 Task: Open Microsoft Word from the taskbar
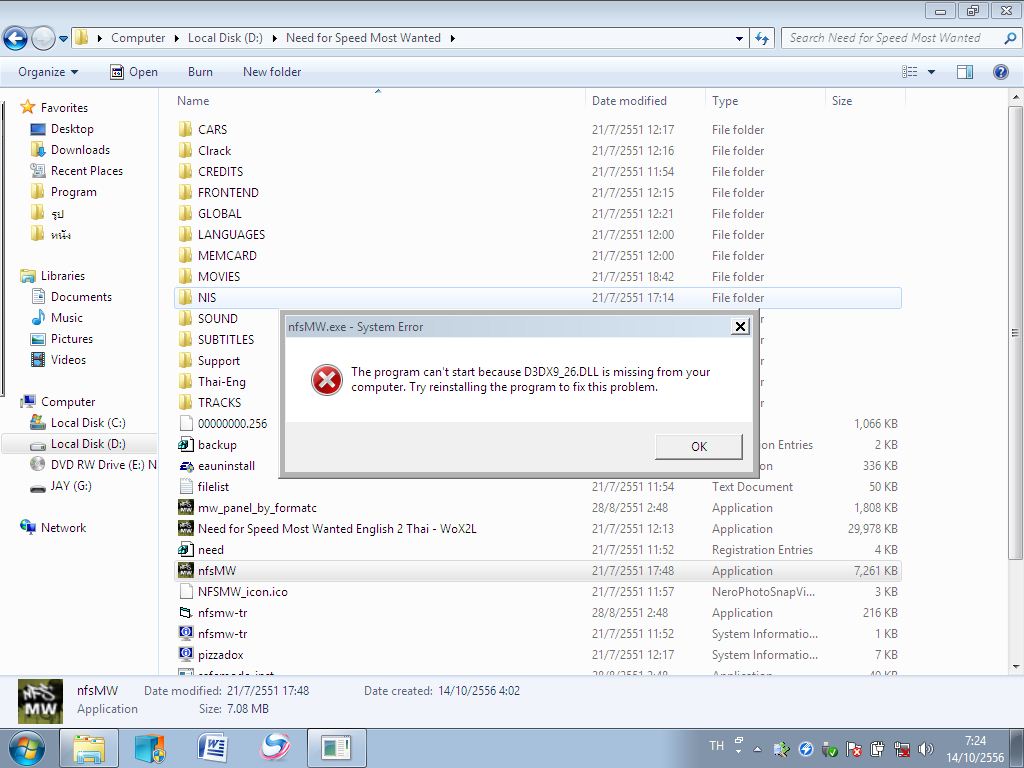tap(212, 748)
